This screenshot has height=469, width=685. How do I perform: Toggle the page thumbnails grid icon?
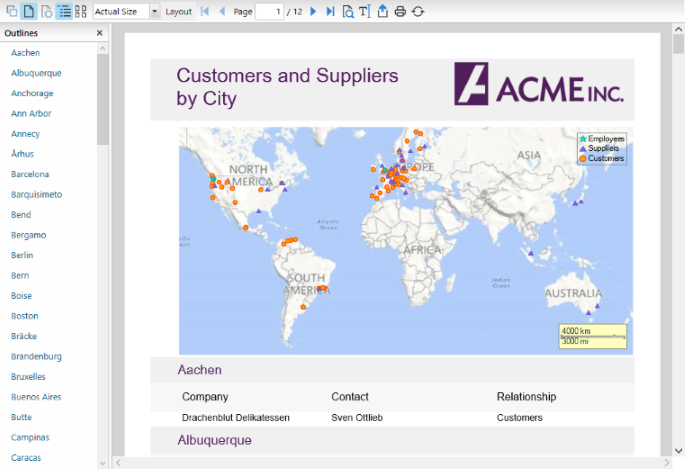tap(81, 11)
